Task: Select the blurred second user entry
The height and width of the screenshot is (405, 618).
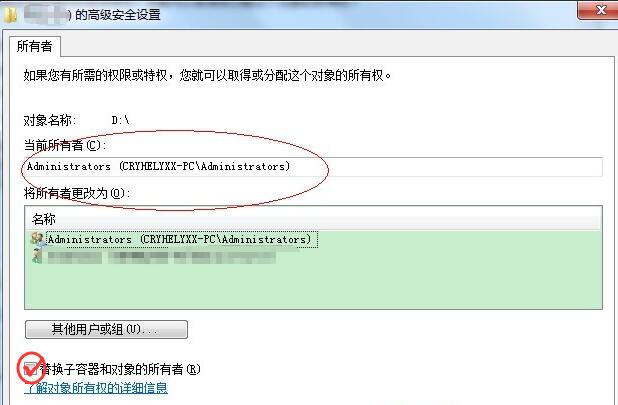Action: (x=162, y=258)
